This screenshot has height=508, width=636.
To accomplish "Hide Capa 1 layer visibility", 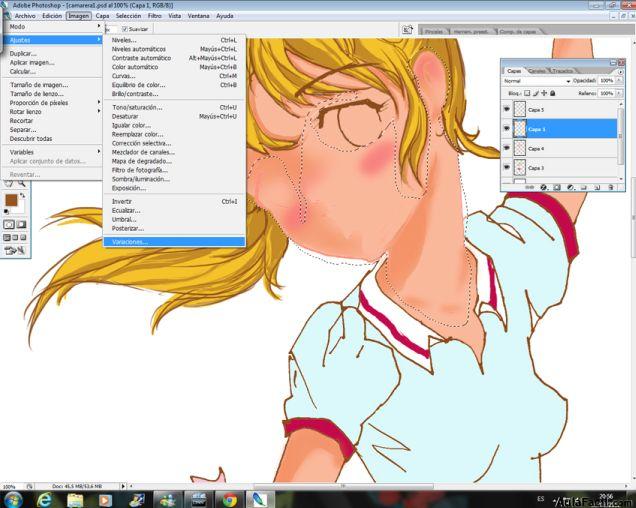I will click(x=507, y=129).
